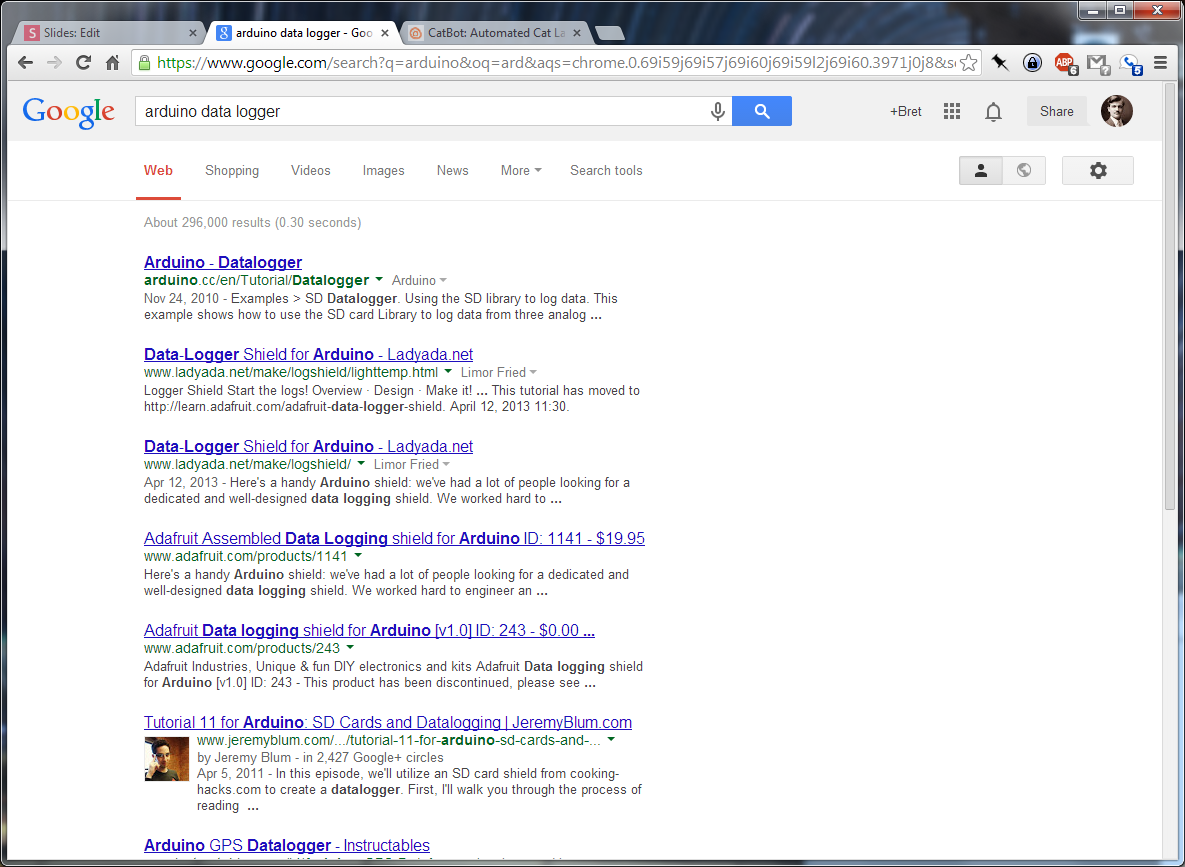The height and width of the screenshot is (867, 1185).
Task: Open Adafruit Data logging shield v1.0 result
Action: coord(370,630)
